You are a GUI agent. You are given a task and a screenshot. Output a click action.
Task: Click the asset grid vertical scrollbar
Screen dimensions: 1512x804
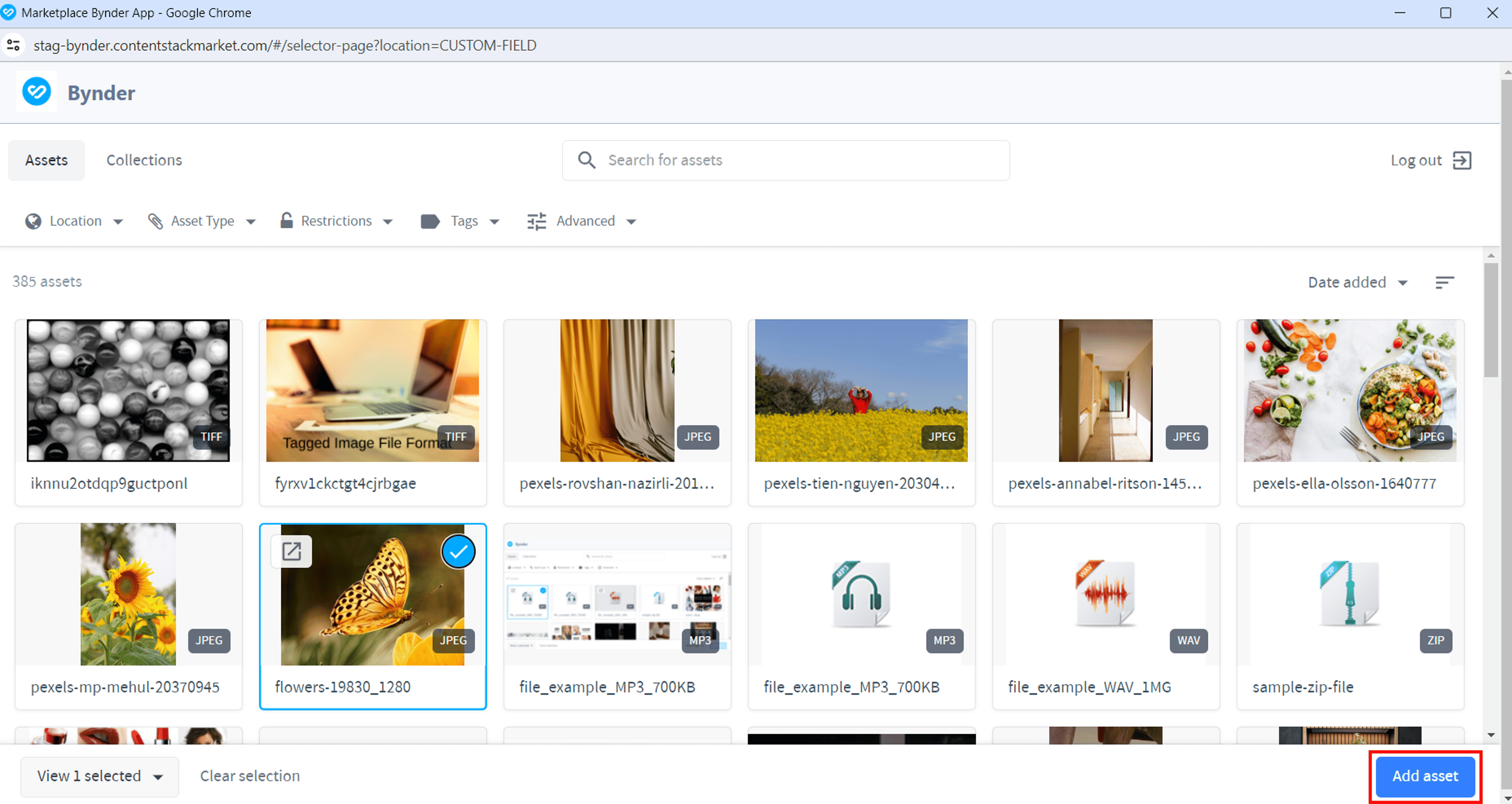(1491, 320)
